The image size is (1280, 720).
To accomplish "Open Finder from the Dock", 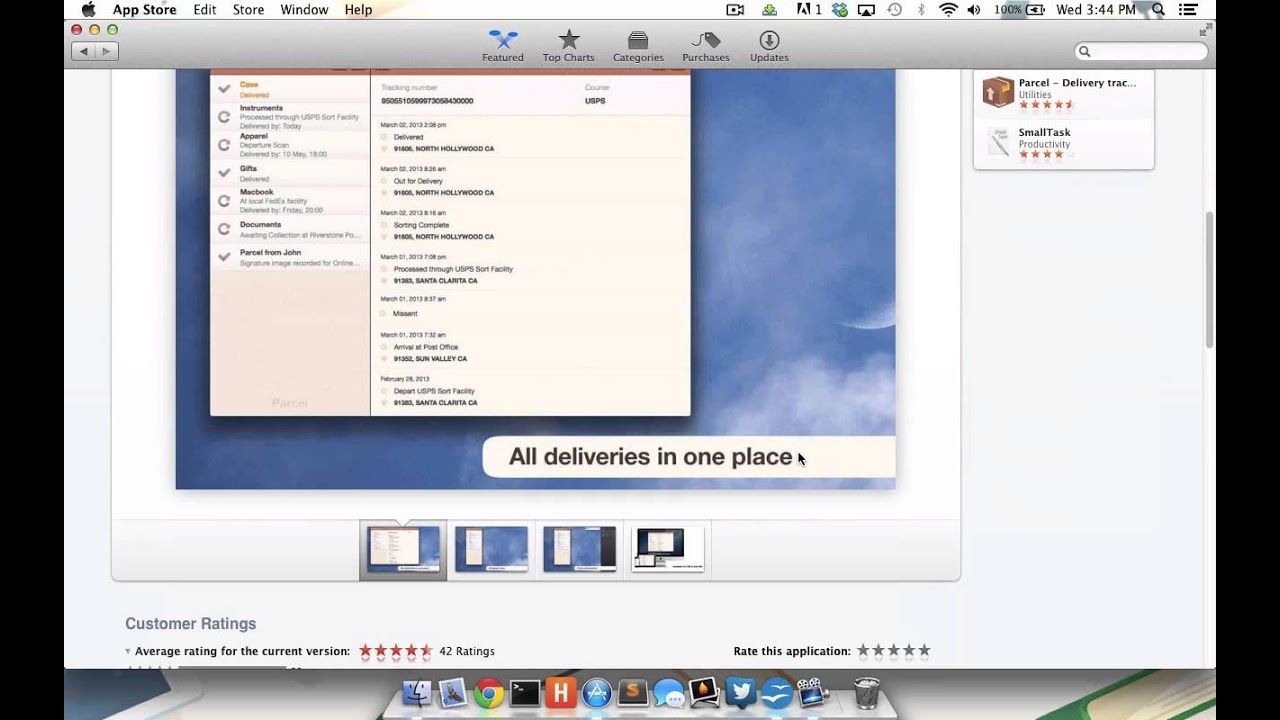I will coord(417,692).
